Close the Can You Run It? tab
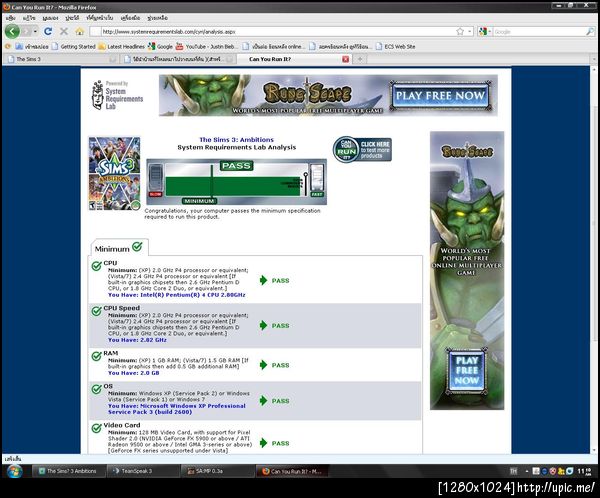Image resolution: width=600 pixels, height=498 pixels. click(x=345, y=59)
